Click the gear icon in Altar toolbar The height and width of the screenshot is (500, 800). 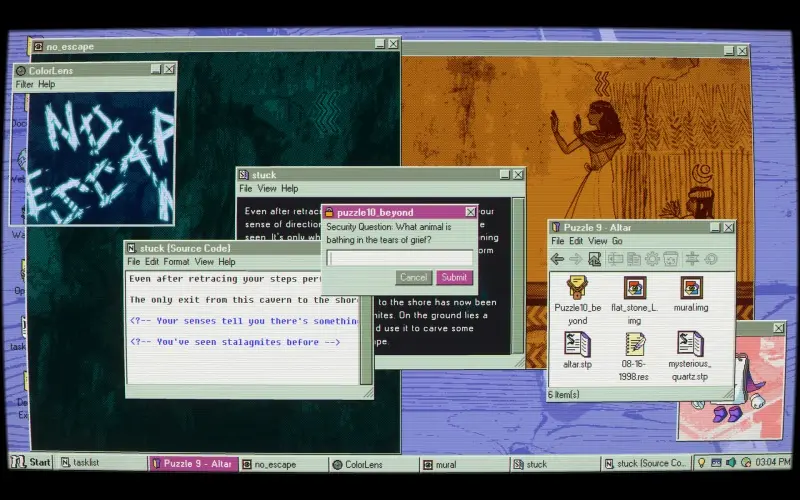point(652,259)
